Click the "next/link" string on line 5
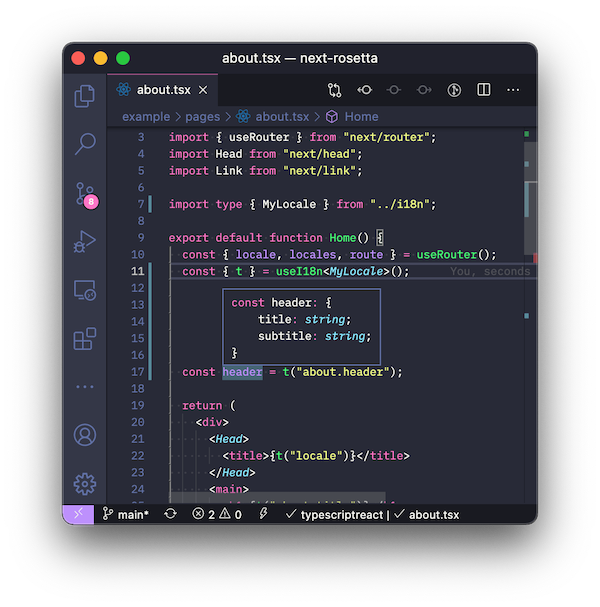The image size is (600, 607). click(319, 171)
